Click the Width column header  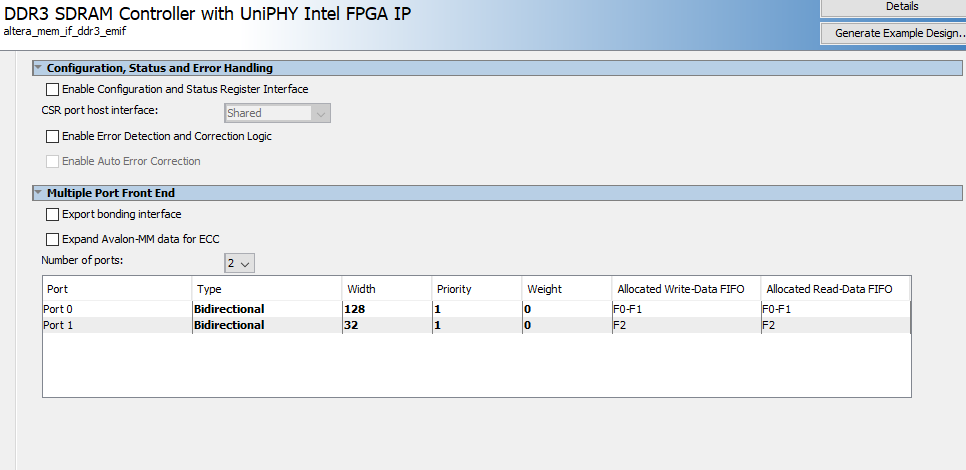click(x=387, y=289)
